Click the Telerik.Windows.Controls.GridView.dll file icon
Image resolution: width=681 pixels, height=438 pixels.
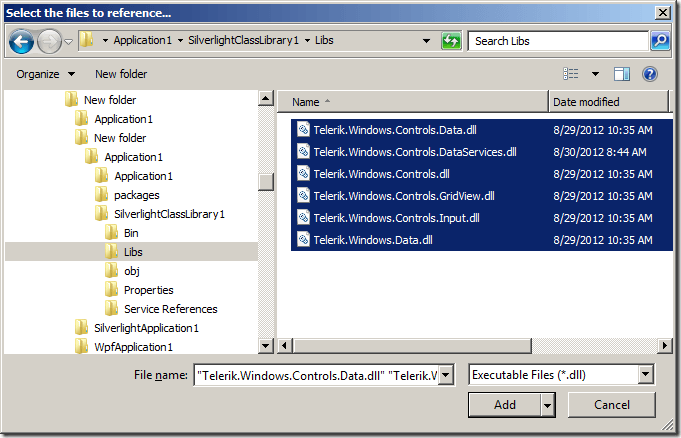click(302, 196)
